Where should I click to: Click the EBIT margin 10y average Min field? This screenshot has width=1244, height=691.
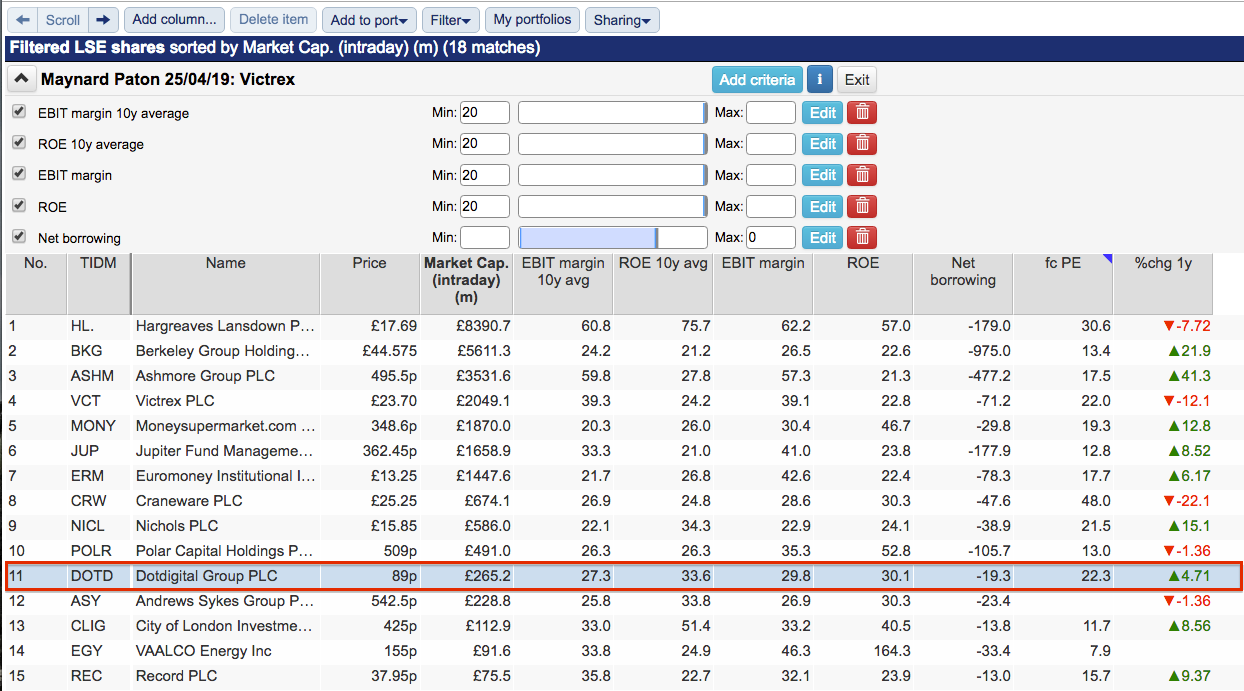pyautogui.click(x=485, y=113)
